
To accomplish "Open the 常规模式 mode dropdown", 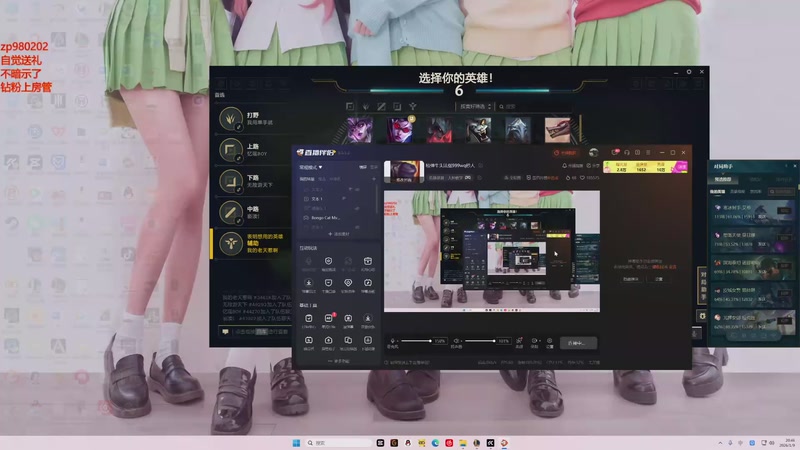I will pos(311,167).
